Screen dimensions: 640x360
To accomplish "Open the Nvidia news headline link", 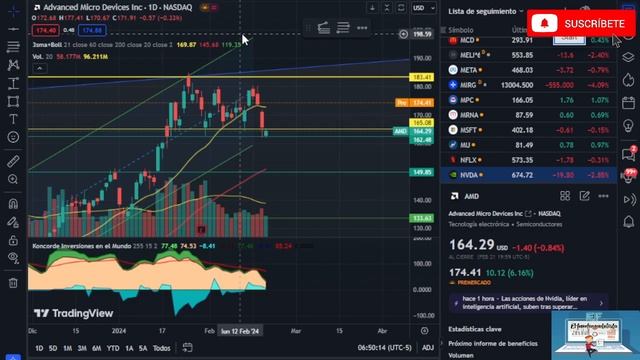I will pyautogui.click(x=528, y=303).
